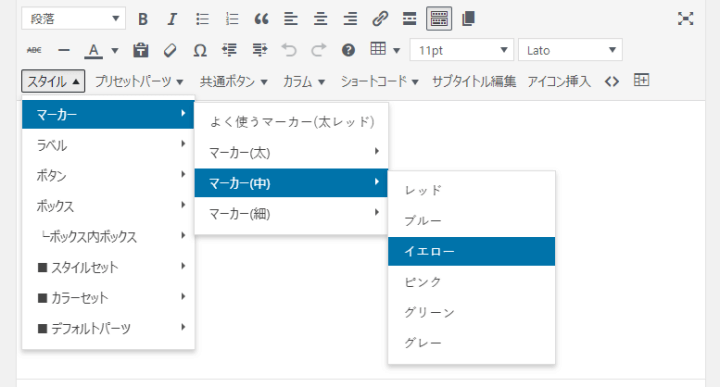Undo the last action
Screen dimensions: 720x387
(x=289, y=50)
